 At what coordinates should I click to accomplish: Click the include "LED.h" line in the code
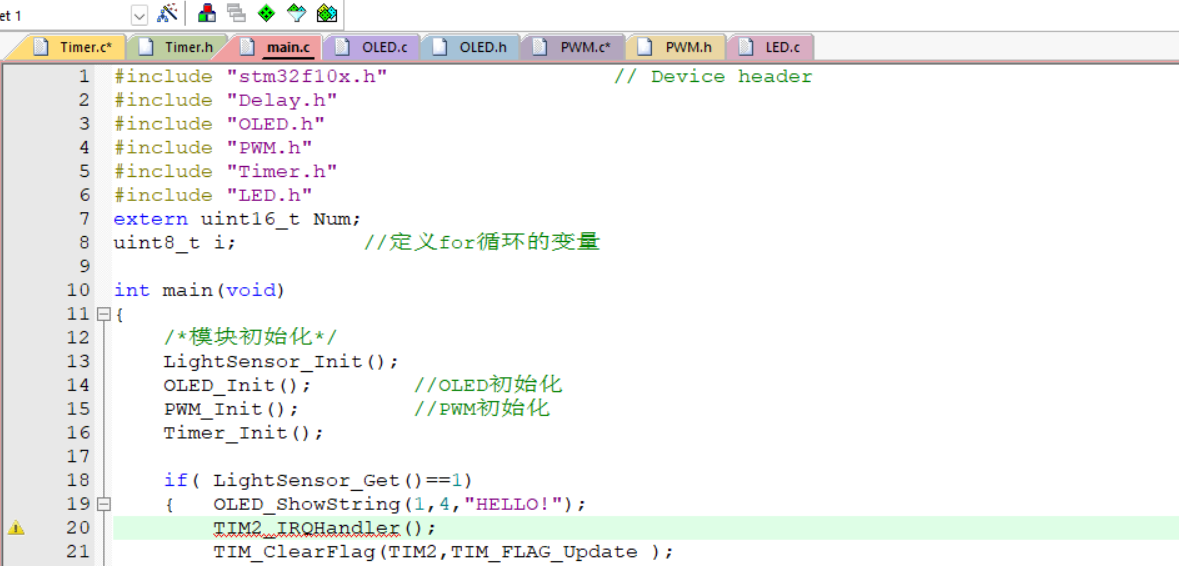click(213, 195)
